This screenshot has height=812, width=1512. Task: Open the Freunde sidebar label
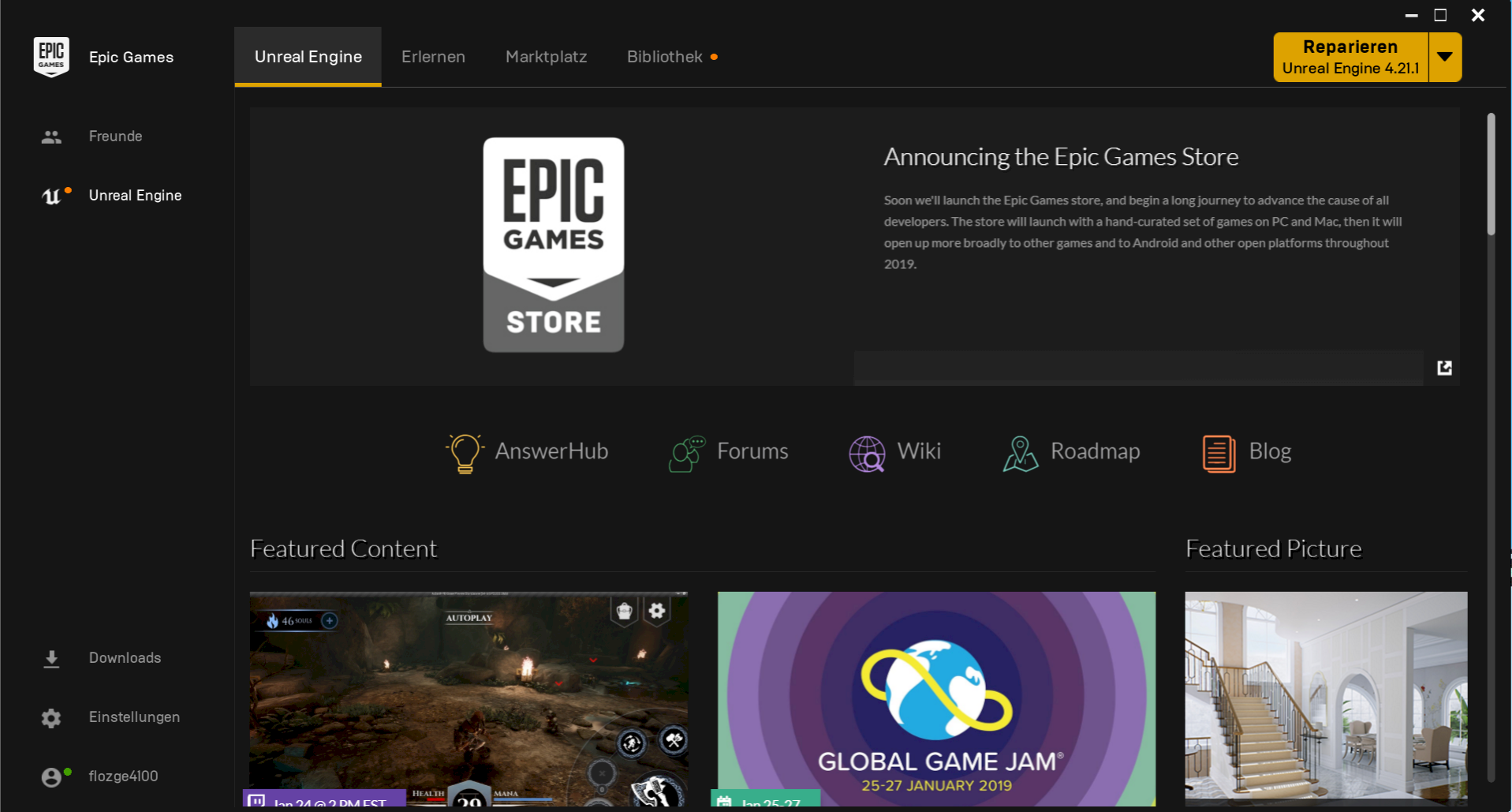pos(115,137)
